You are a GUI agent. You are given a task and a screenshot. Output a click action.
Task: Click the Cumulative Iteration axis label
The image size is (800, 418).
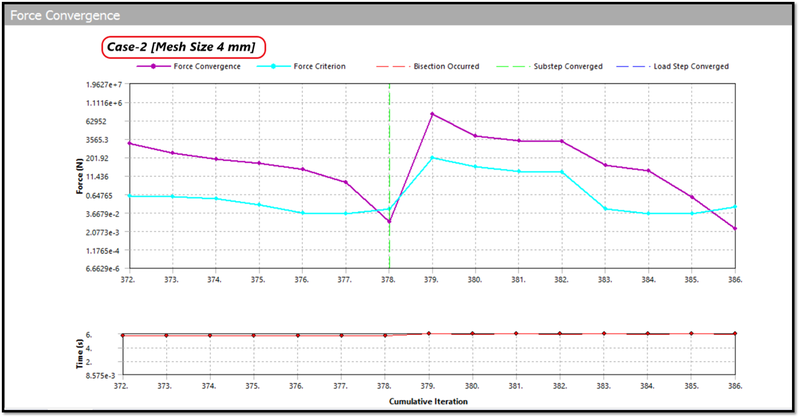point(429,402)
